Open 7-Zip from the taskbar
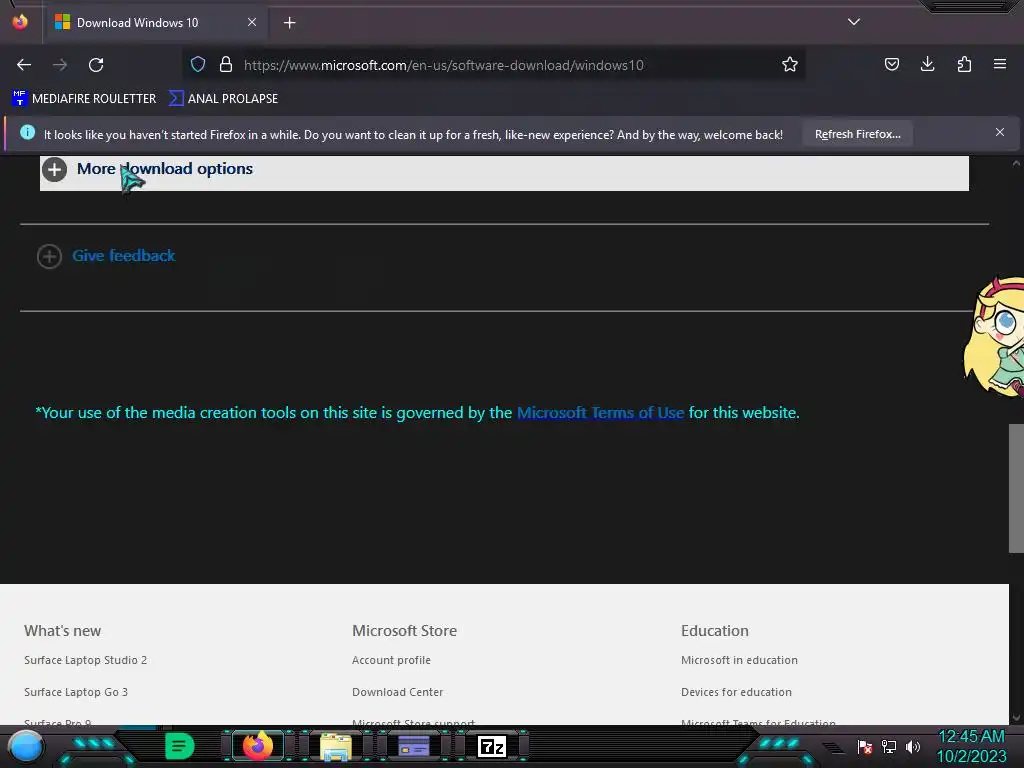This screenshot has width=1024, height=768. point(492,746)
